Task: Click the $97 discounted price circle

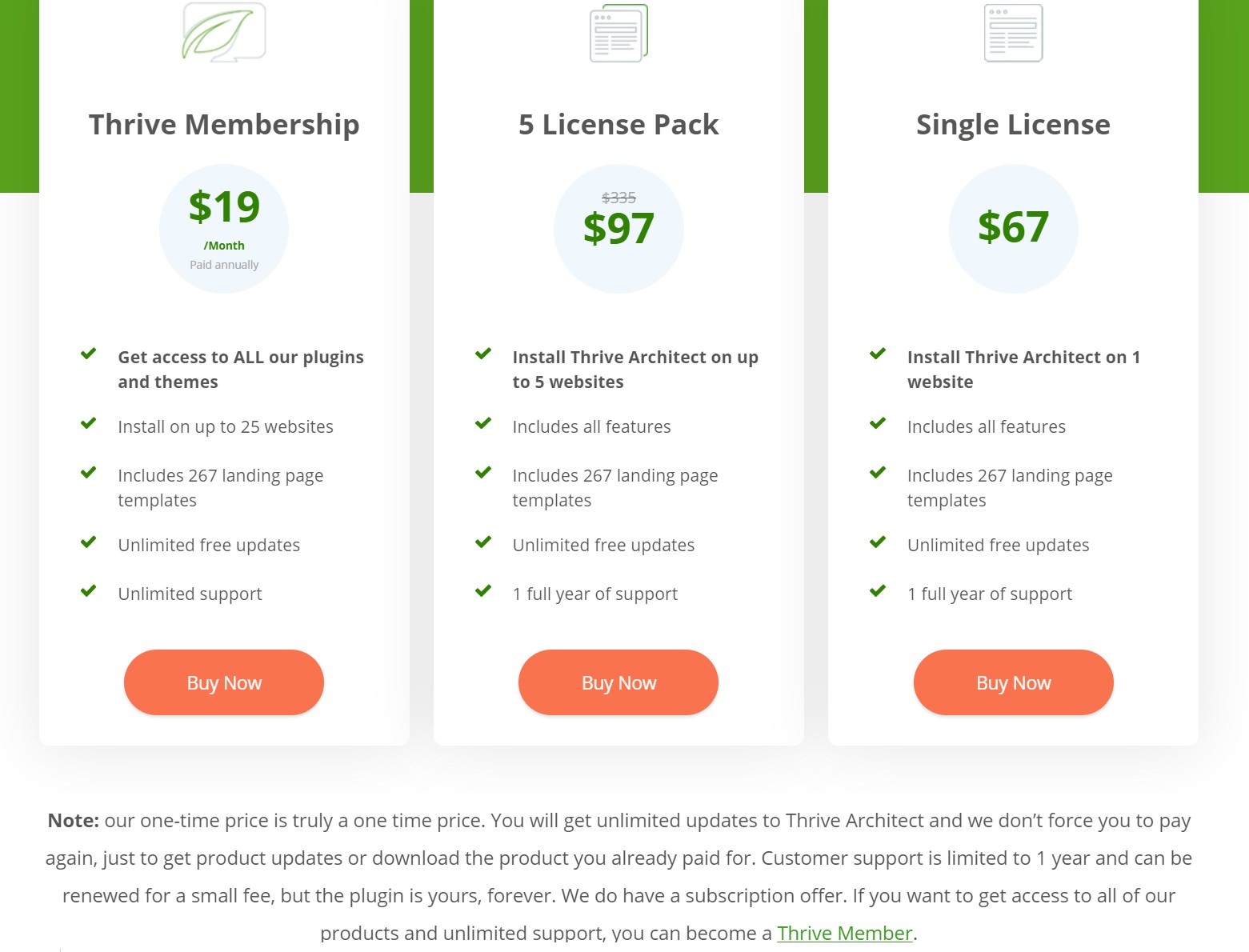Action: [x=618, y=229]
